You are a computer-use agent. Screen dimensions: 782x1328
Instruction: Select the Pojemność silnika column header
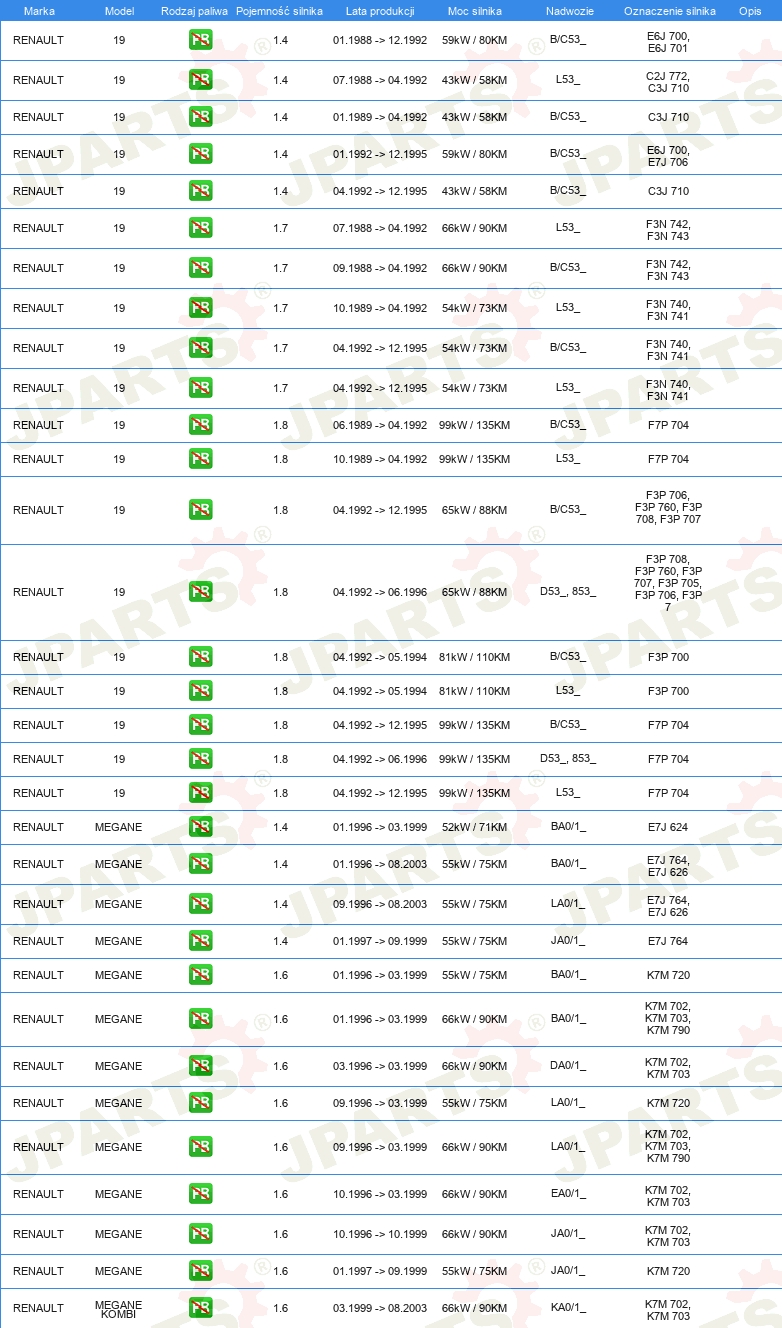[279, 11]
